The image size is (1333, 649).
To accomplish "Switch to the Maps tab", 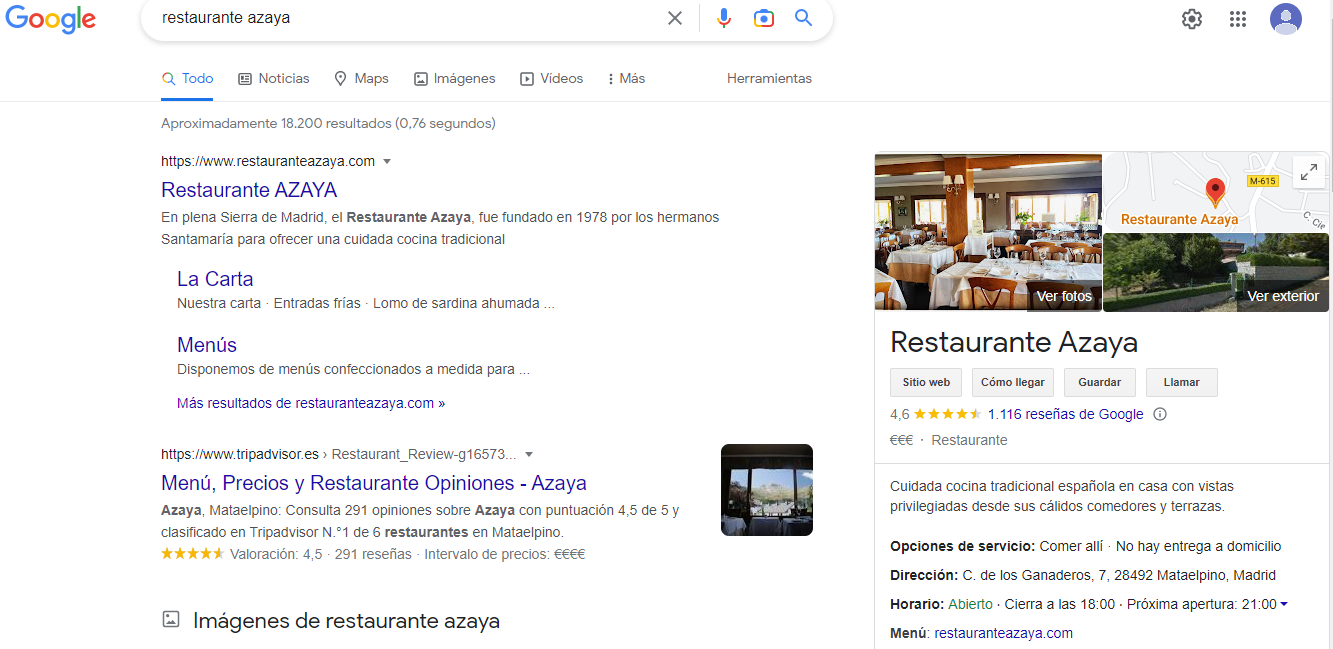I will coord(361,78).
